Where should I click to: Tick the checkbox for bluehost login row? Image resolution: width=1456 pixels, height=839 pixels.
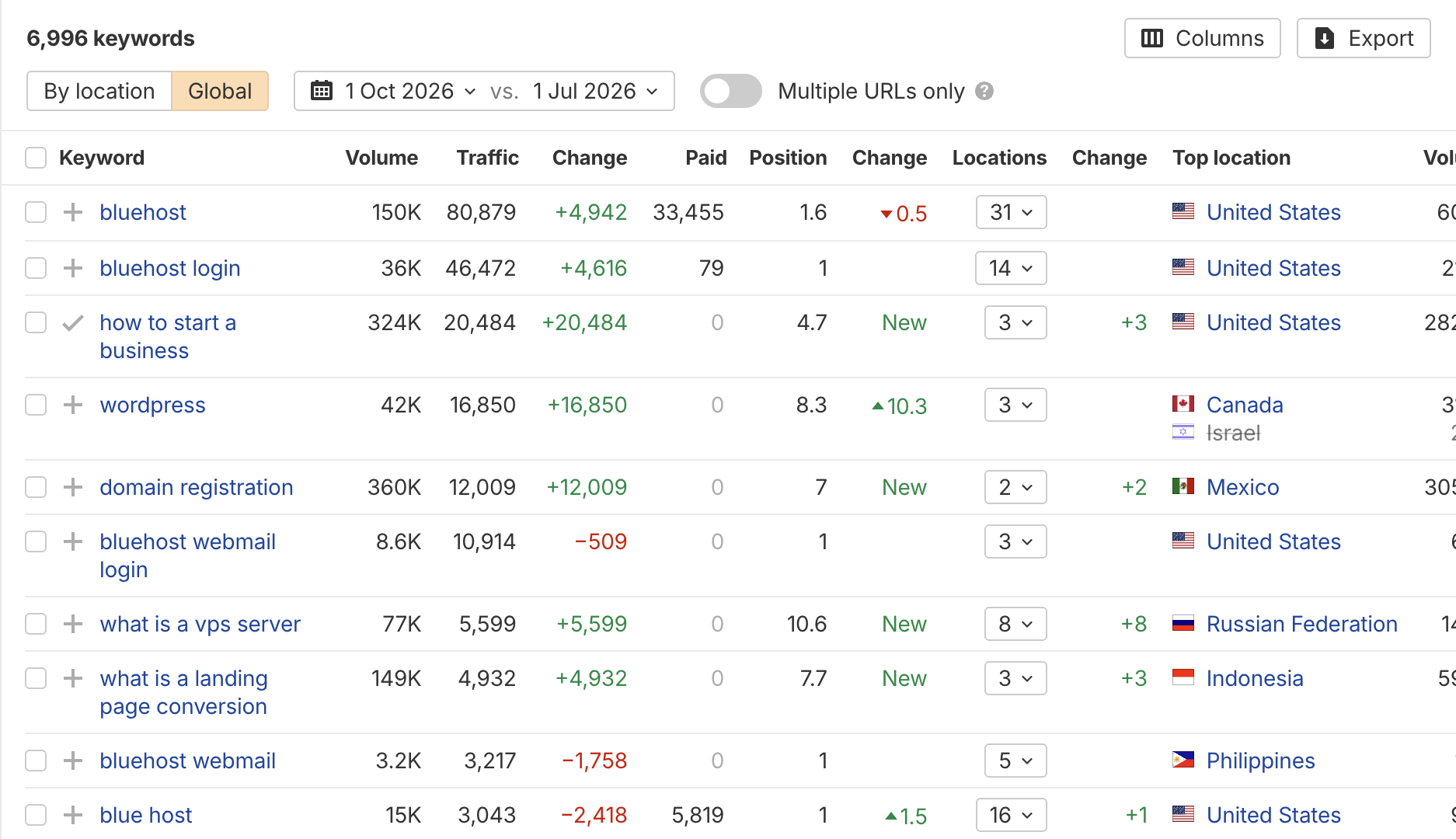pos(36,268)
